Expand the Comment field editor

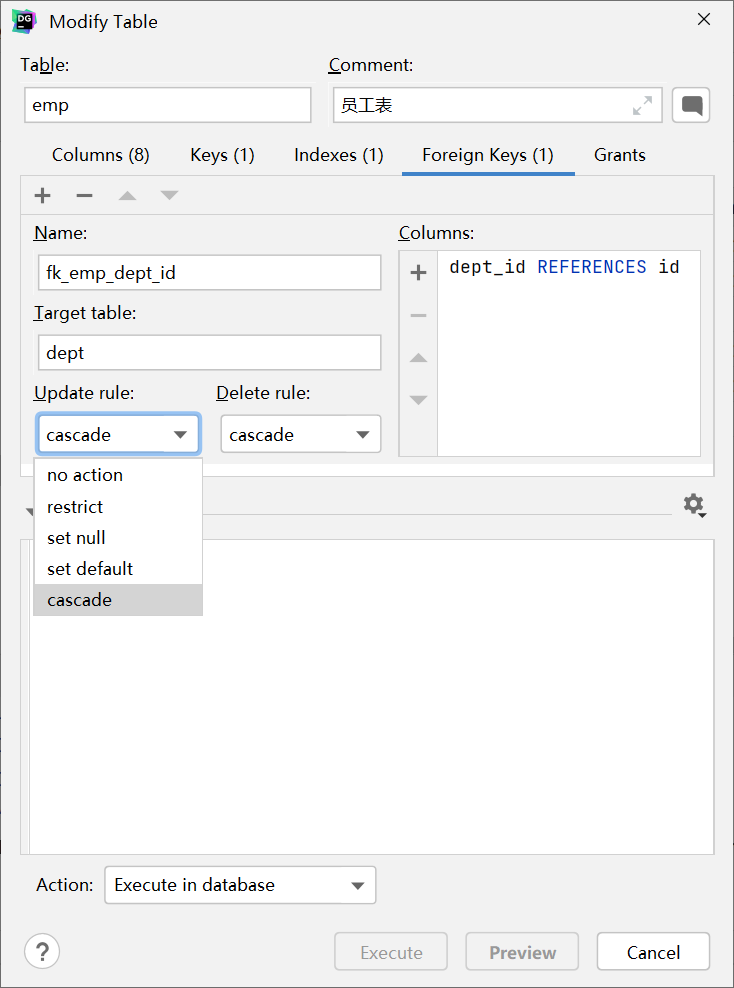point(642,105)
